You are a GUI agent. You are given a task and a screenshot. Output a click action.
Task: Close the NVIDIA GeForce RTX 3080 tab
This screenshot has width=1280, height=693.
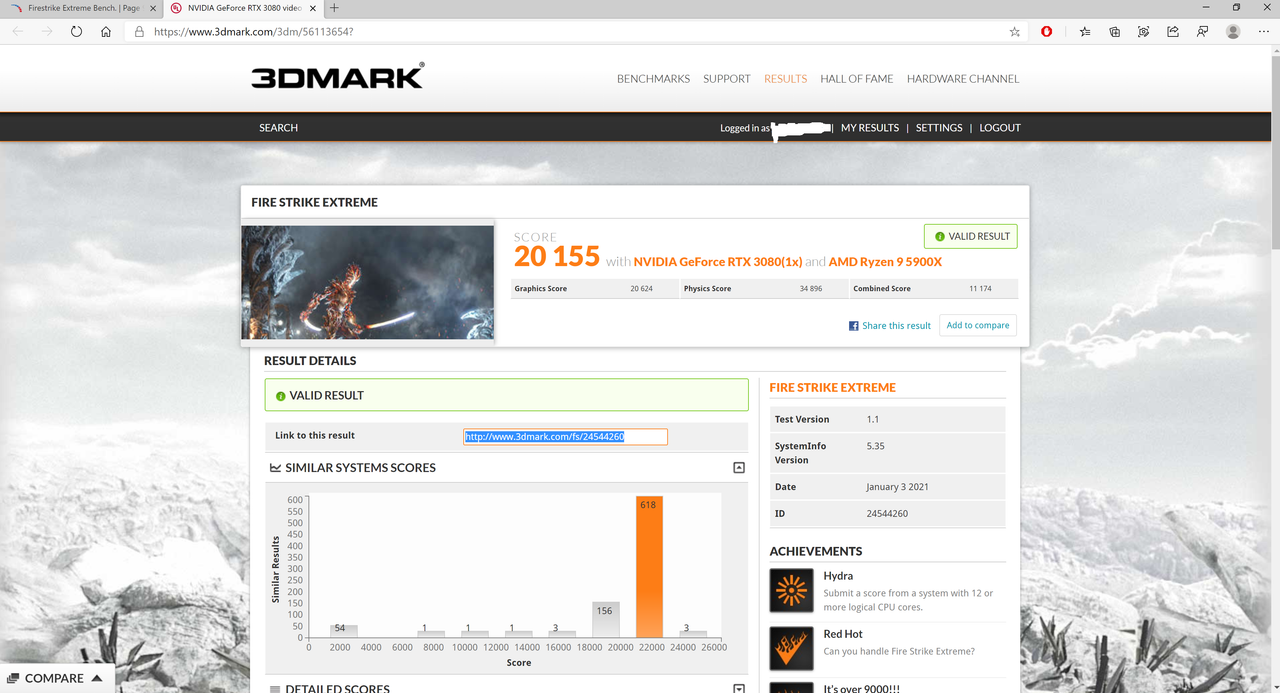point(312,8)
